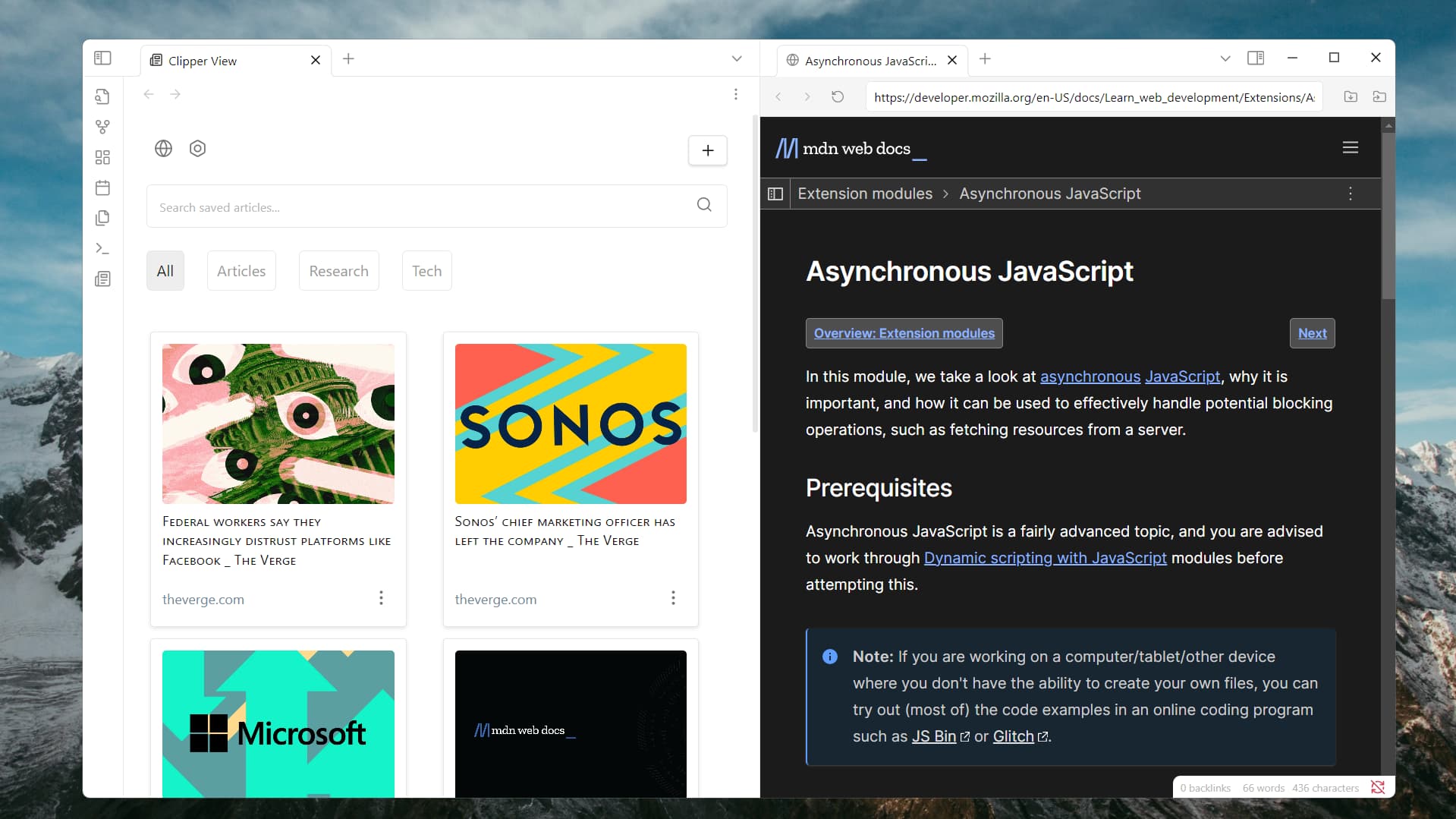Viewport: 1456px width, 819px height.
Task: Open options menu on Sonos card
Action: tap(673, 598)
